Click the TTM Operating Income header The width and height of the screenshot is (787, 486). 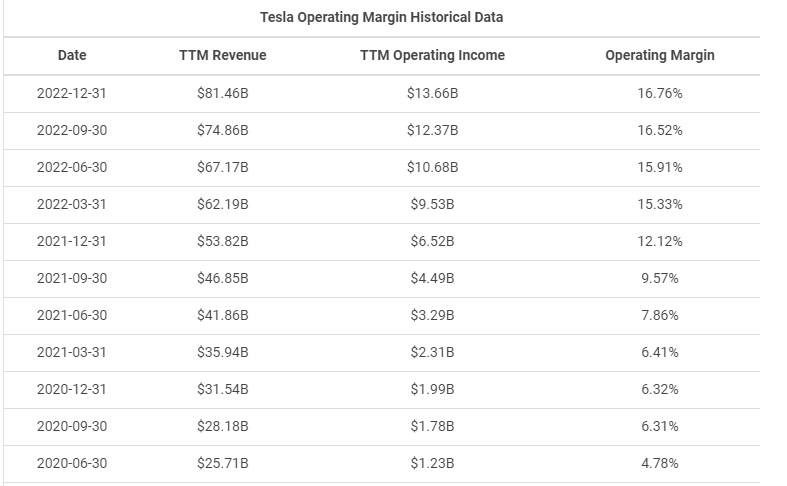432,56
